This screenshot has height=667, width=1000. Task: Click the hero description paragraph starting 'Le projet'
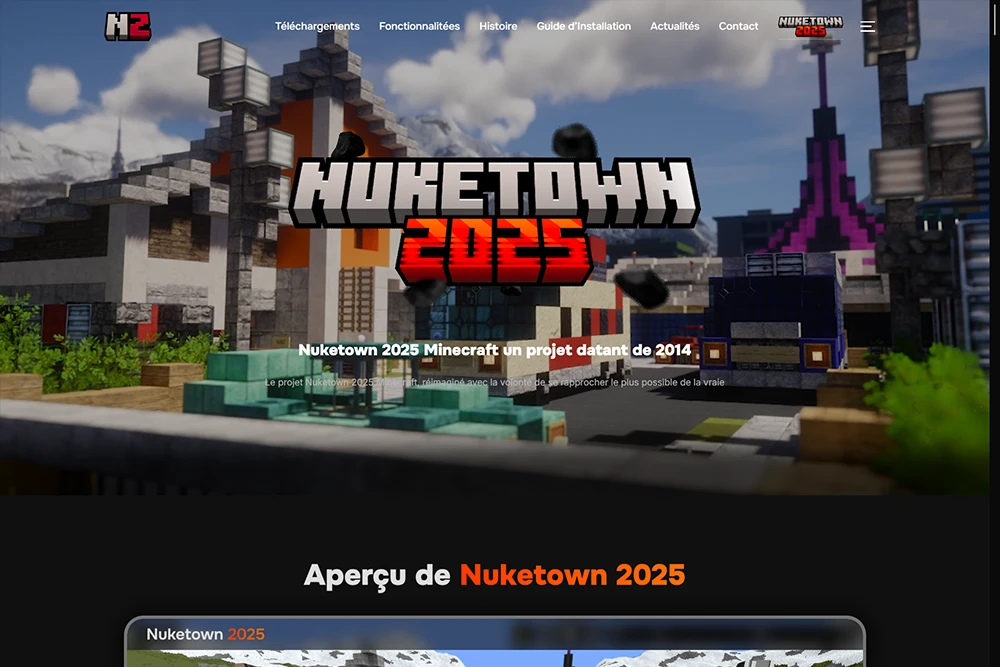pos(494,382)
